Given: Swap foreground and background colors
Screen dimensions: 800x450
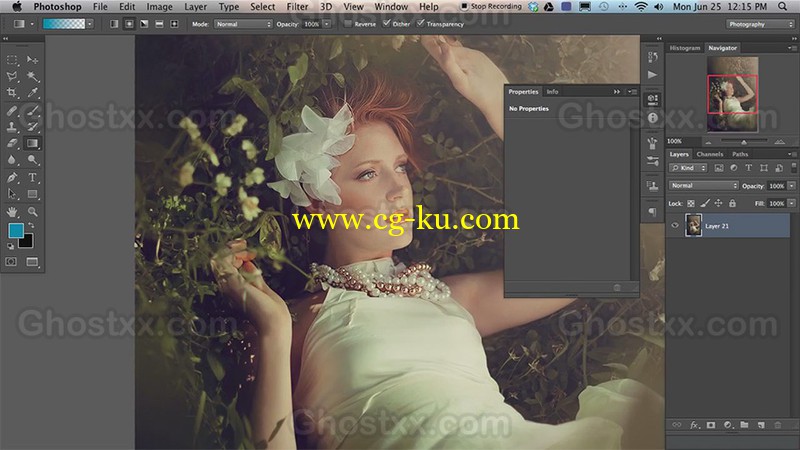Looking at the screenshot, I should (x=32, y=226).
